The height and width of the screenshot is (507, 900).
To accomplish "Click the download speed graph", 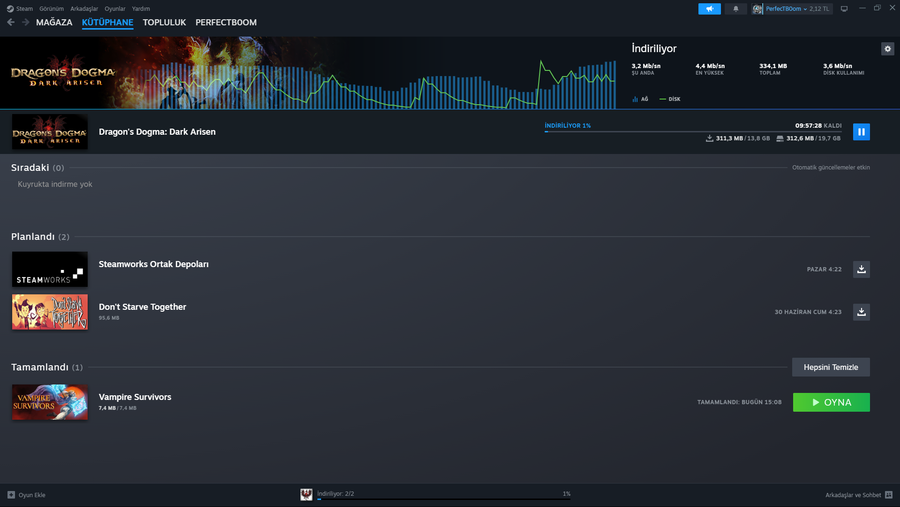I will coord(380,84).
